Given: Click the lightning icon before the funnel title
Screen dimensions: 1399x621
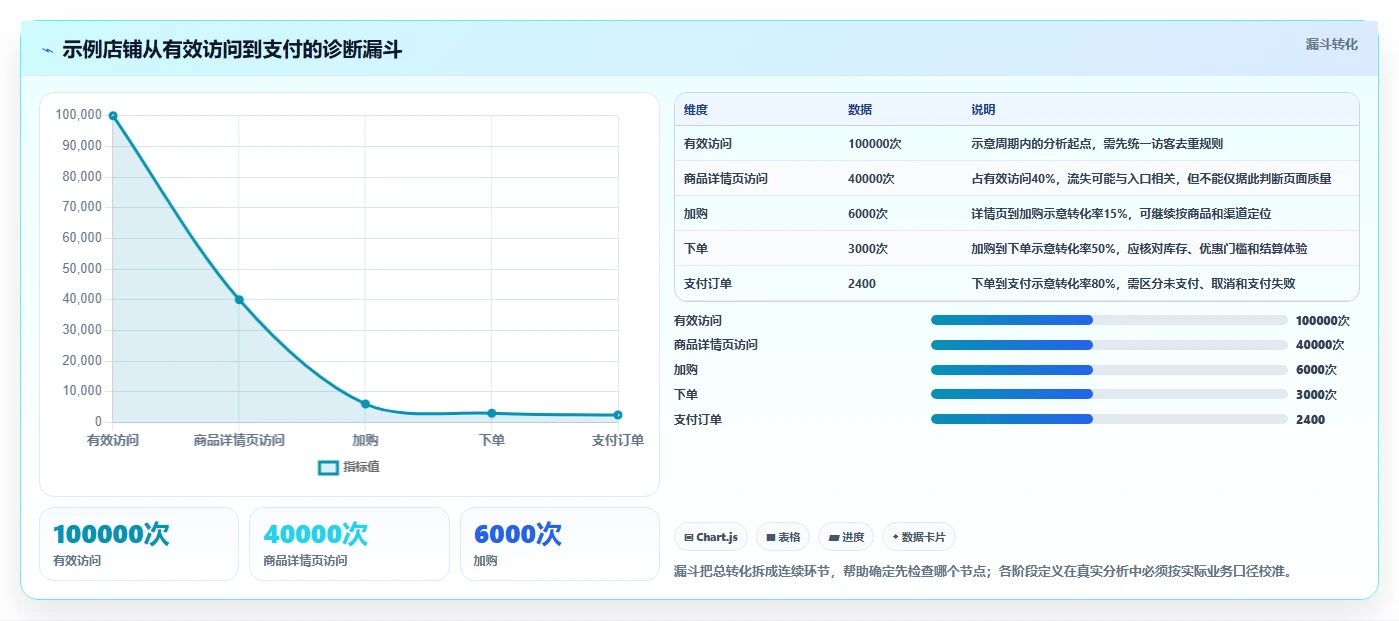Looking at the screenshot, I should [x=48, y=50].
